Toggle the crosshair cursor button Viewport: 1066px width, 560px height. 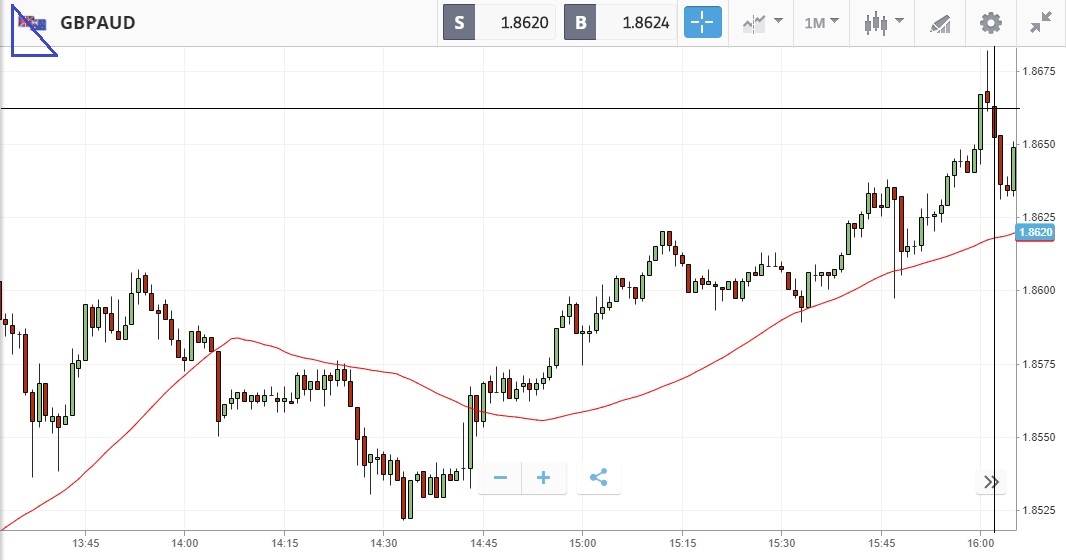coord(702,22)
